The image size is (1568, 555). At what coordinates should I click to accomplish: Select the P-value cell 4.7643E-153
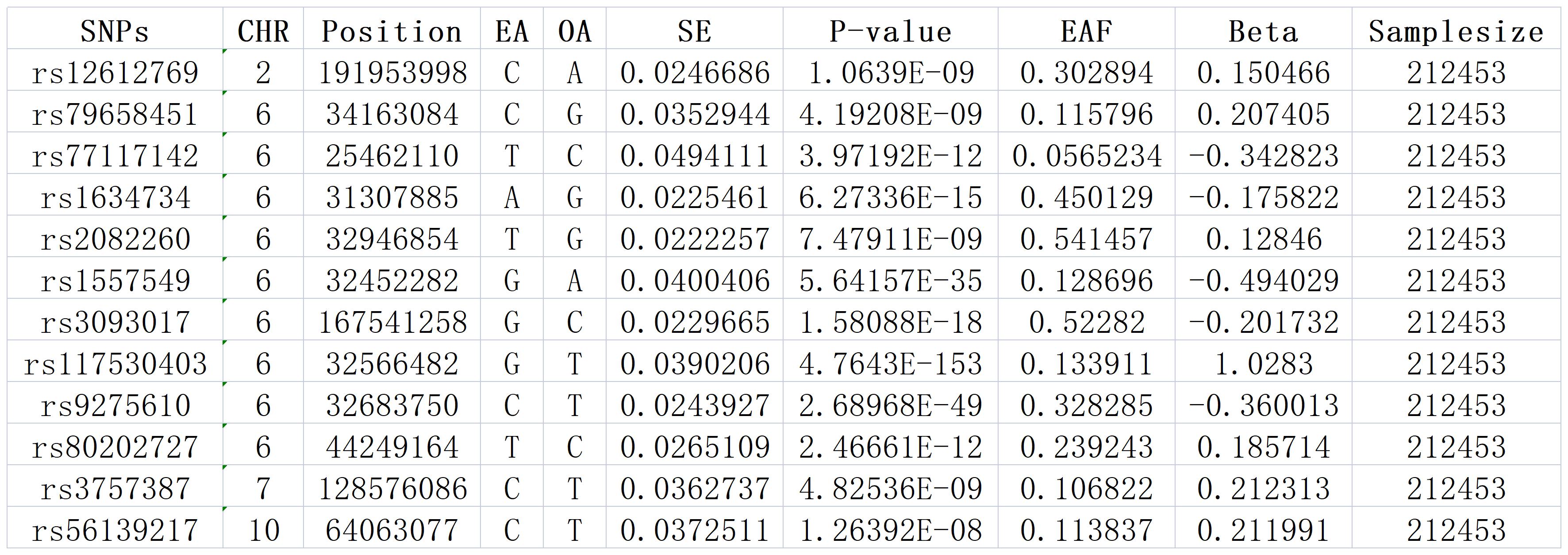coord(890,364)
